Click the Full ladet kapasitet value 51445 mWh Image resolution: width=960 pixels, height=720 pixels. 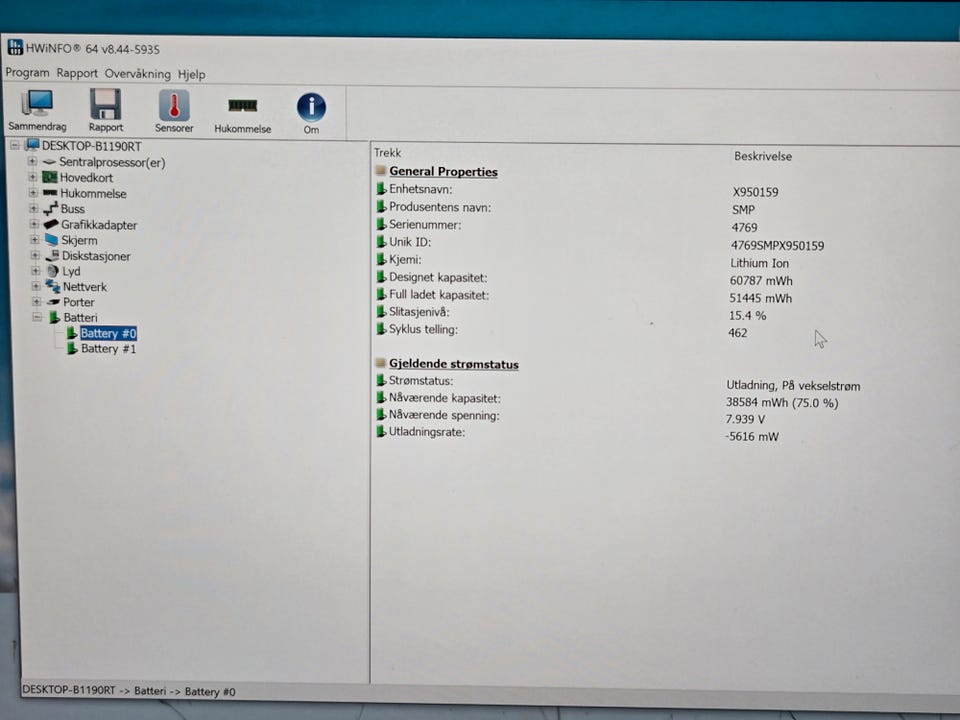[760, 298]
